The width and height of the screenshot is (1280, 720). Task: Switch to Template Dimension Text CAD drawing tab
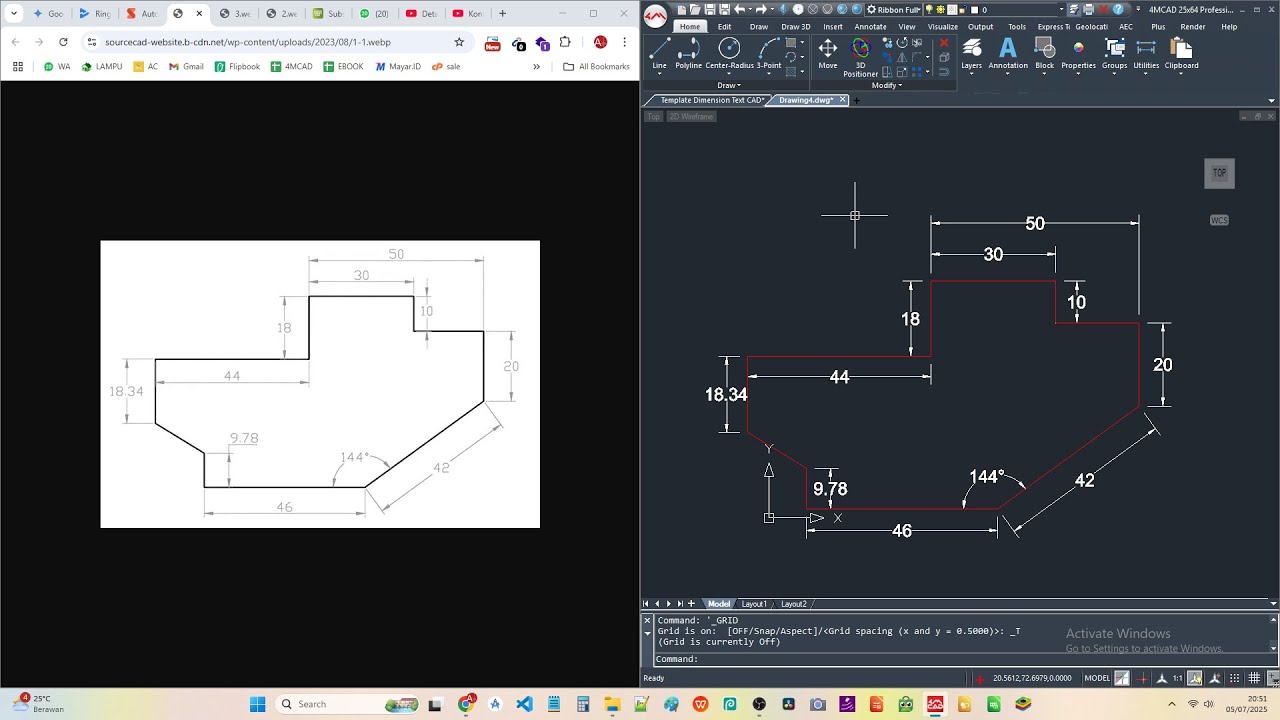click(710, 100)
